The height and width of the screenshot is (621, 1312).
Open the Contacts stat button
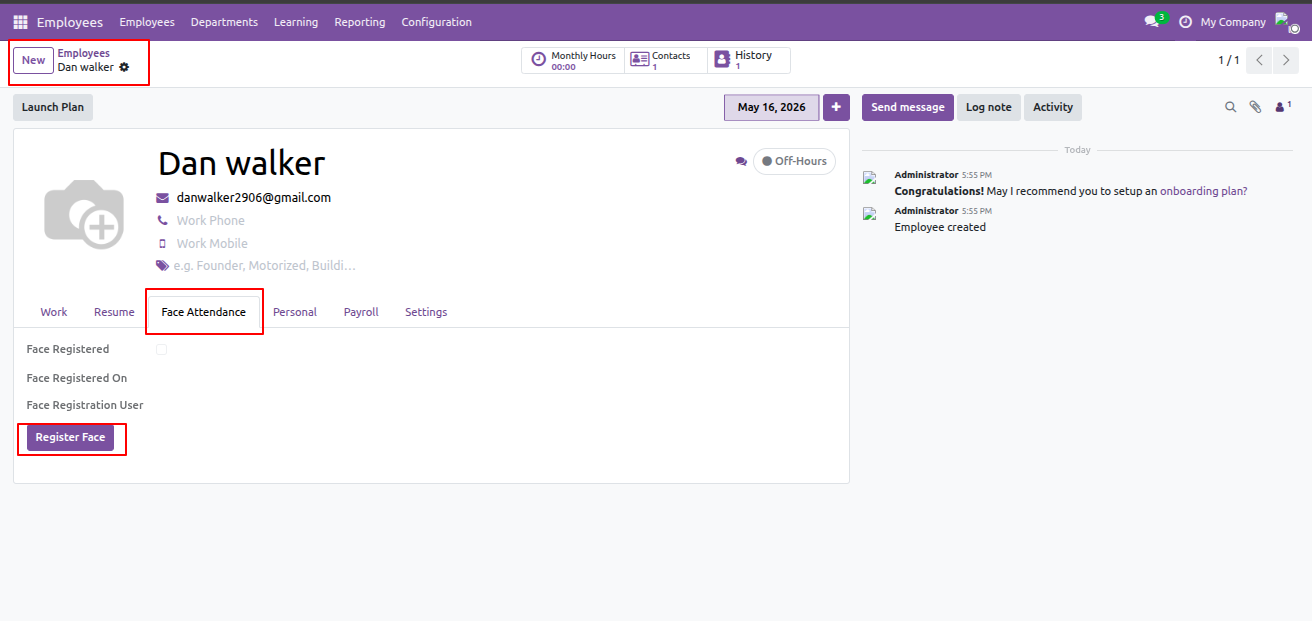tap(666, 60)
